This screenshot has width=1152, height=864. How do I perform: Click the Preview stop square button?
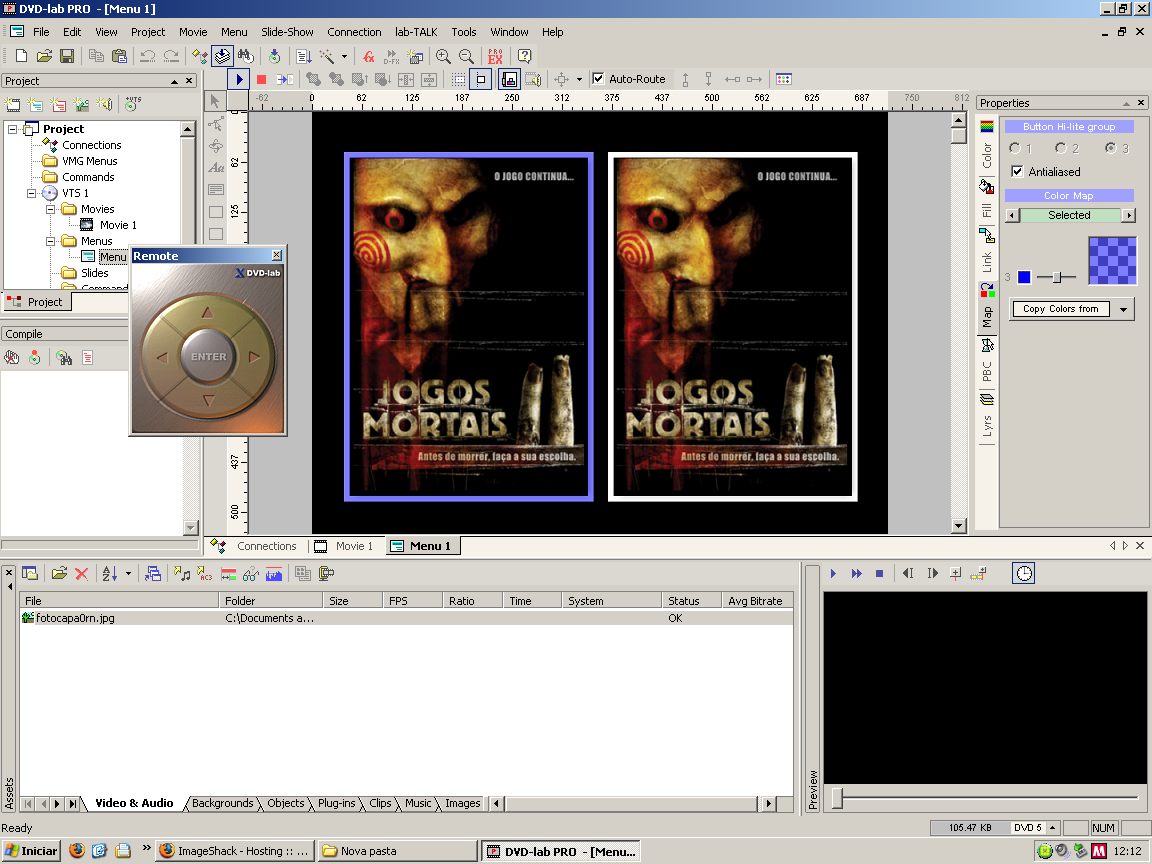(879, 573)
